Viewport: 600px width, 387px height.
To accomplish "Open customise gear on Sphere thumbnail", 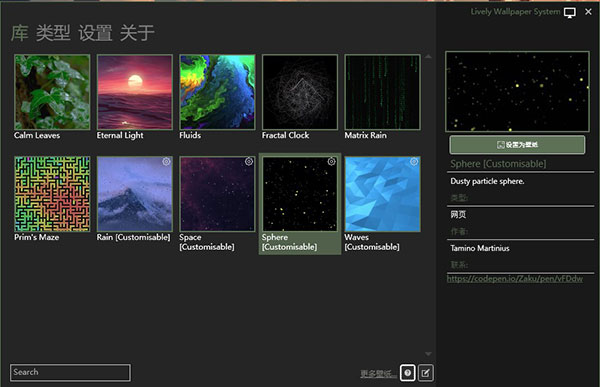I will pyautogui.click(x=331, y=162).
